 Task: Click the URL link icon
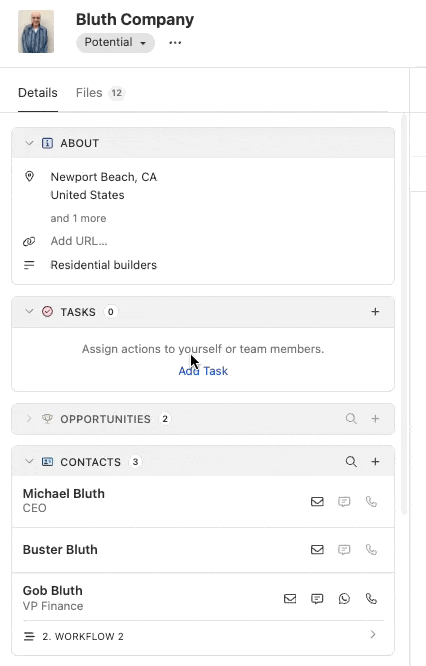click(x=29, y=241)
